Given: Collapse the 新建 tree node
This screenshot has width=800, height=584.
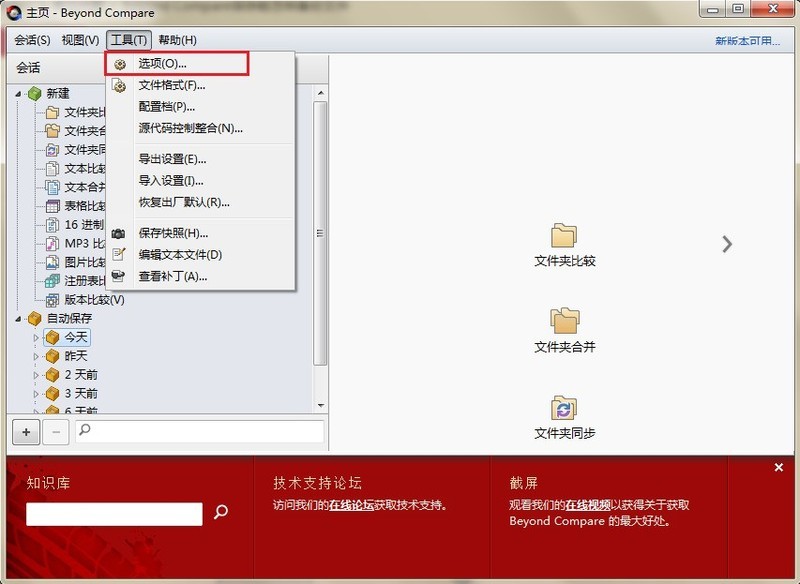Looking at the screenshot, I should click(x=18, y=94).
